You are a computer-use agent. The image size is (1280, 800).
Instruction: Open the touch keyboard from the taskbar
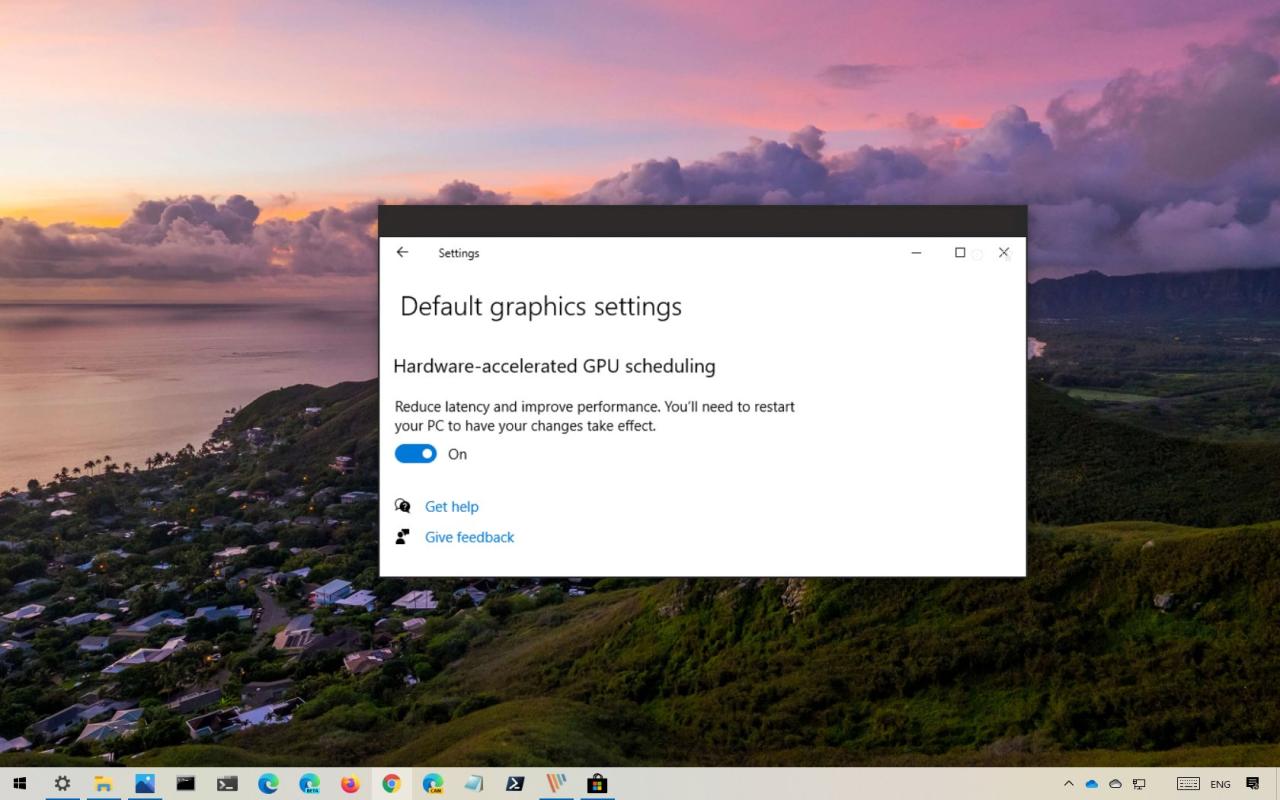pos(1188,784)
